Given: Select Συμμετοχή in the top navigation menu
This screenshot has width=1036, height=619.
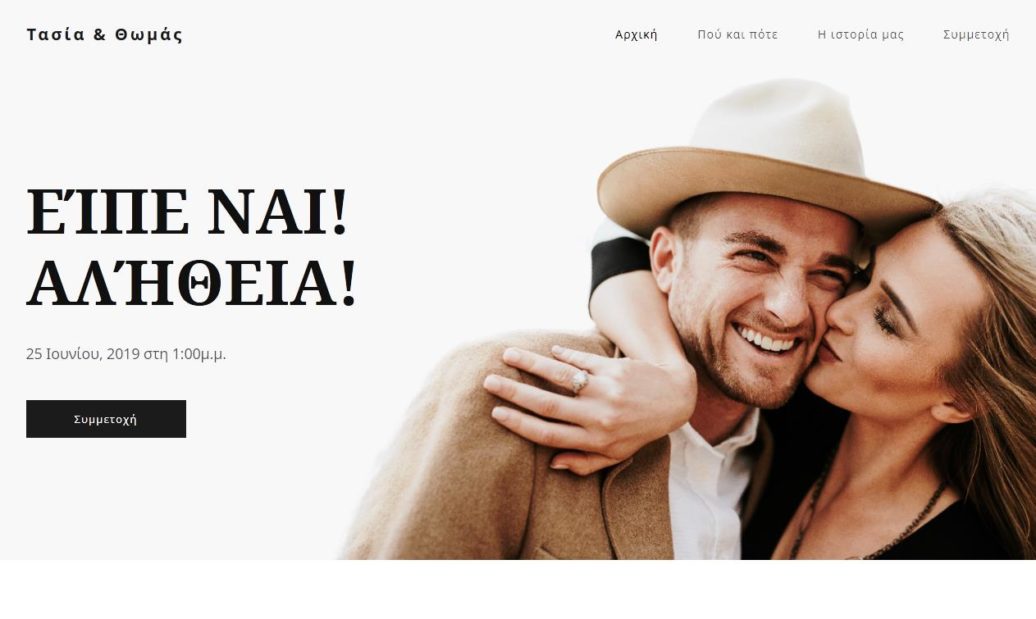Looking at the screenshot, I should (x=976, y=34).
